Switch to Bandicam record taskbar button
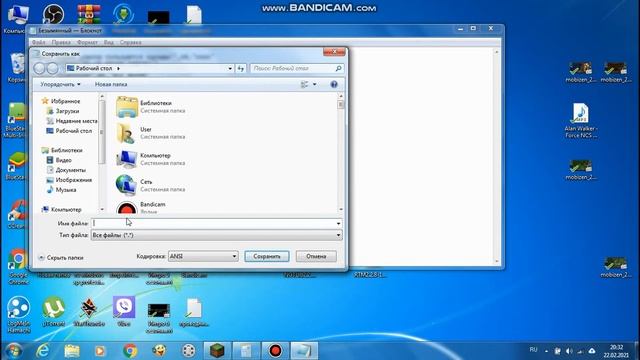Viewport: 640px width, 360px height. (x=276, y=351)
